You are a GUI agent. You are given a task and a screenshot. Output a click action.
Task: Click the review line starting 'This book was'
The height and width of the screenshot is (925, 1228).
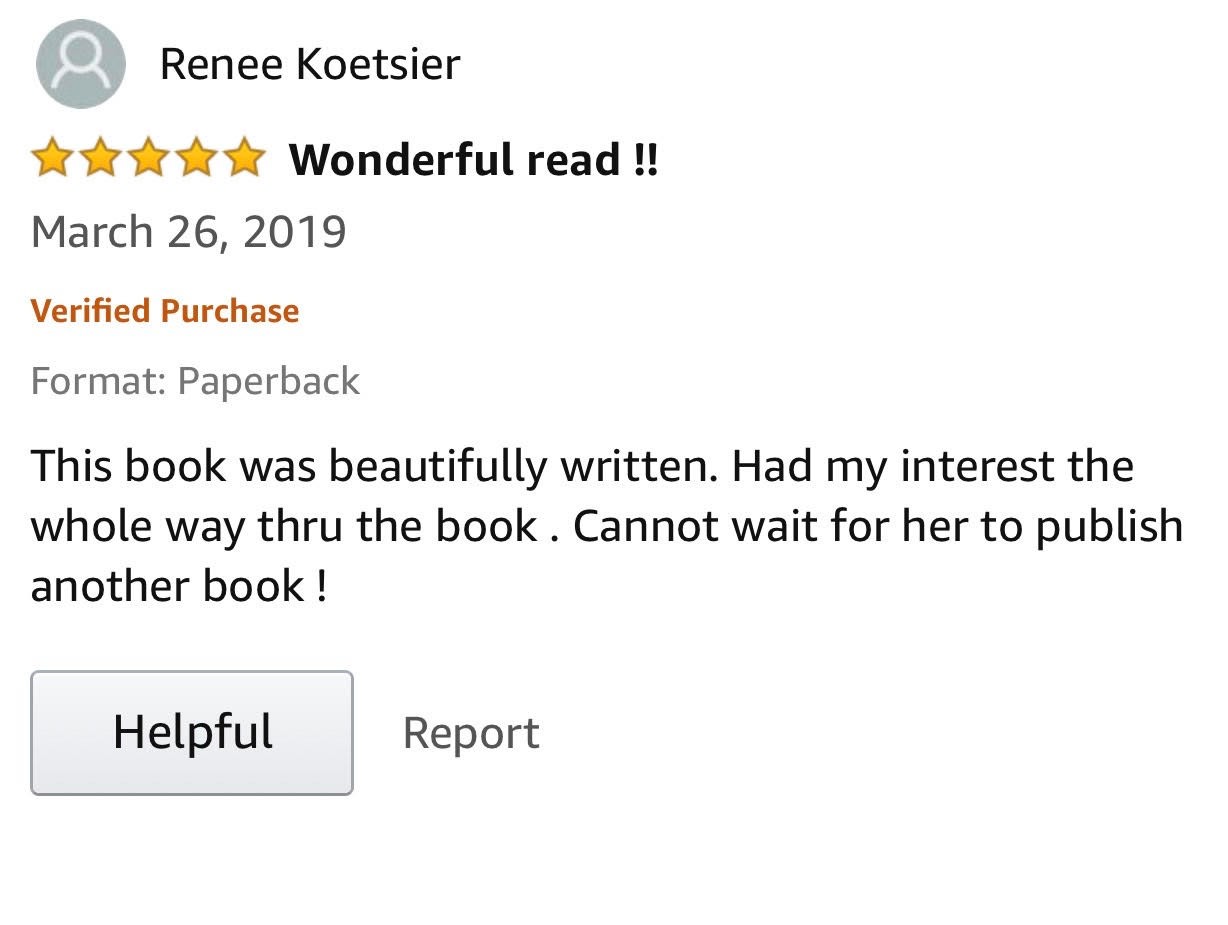582,467
